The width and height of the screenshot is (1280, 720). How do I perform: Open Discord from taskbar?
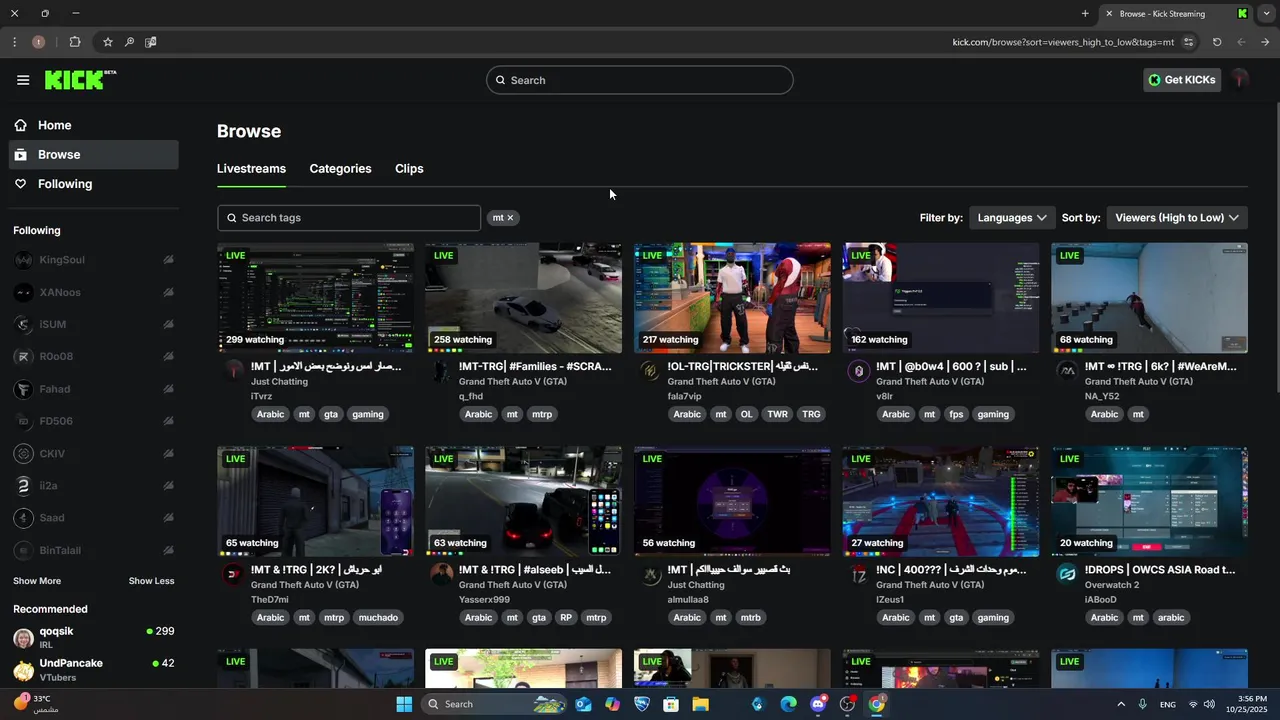[818, 704]
